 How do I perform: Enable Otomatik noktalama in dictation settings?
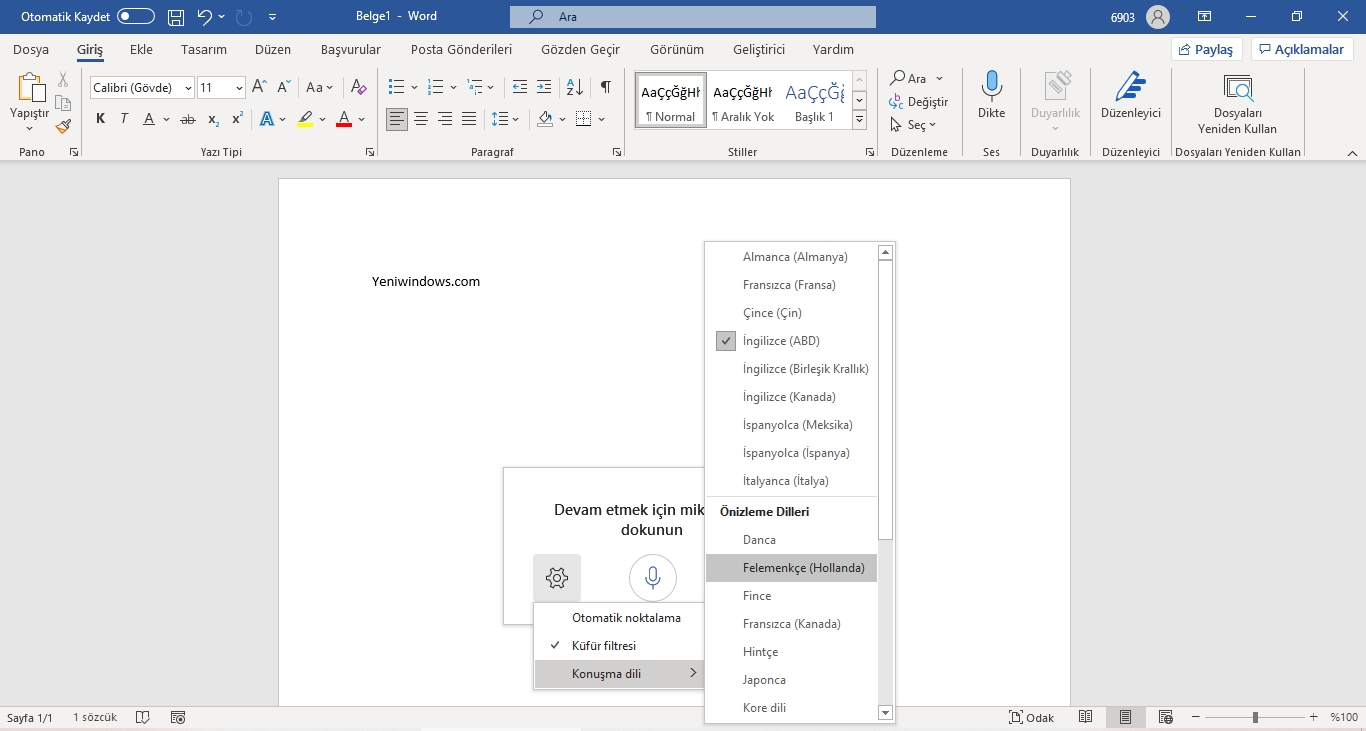pyautogui.click(x=627, y=617)
